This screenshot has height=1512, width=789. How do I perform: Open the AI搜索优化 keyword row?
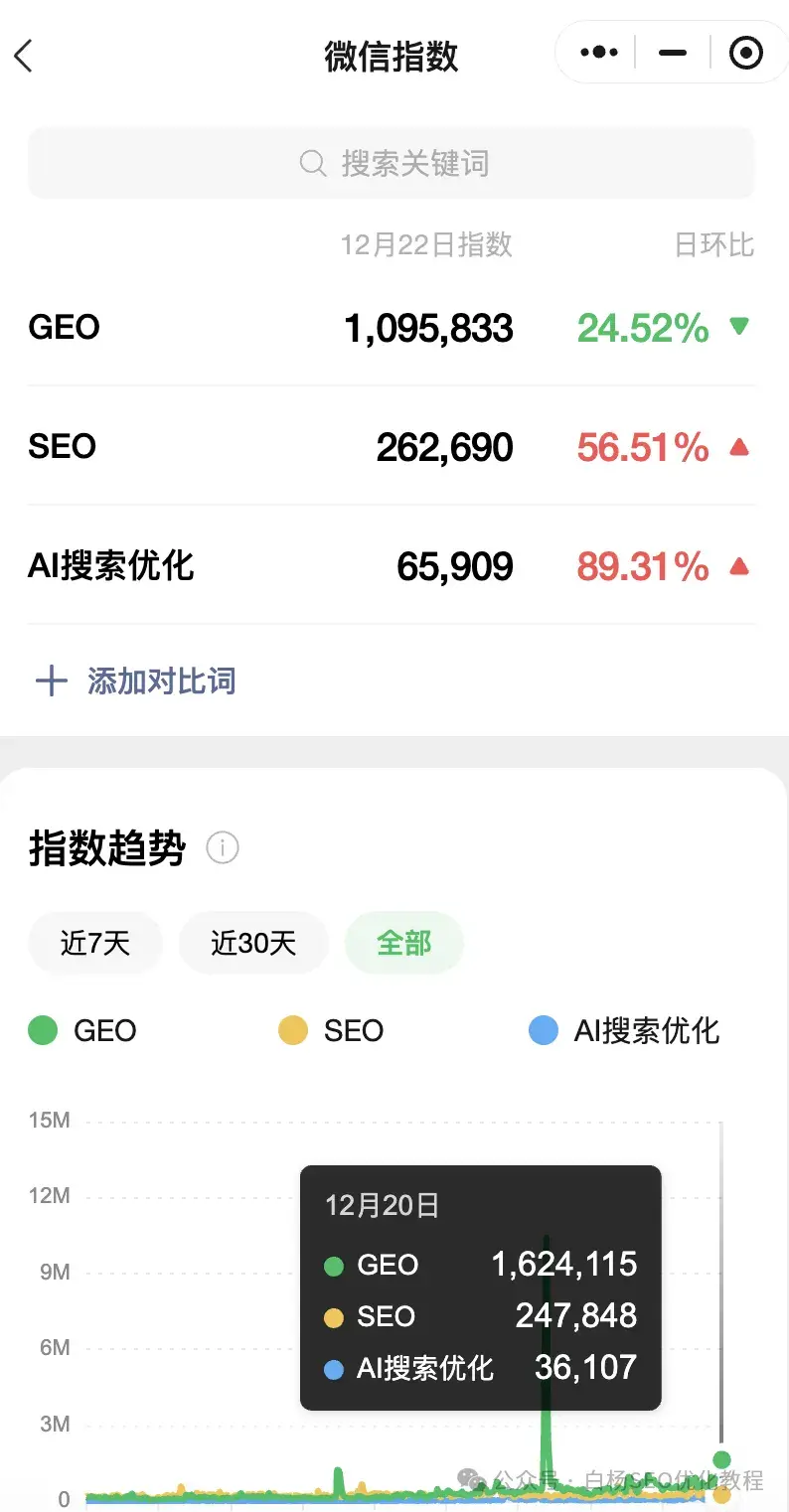click(x=111, y=566)
